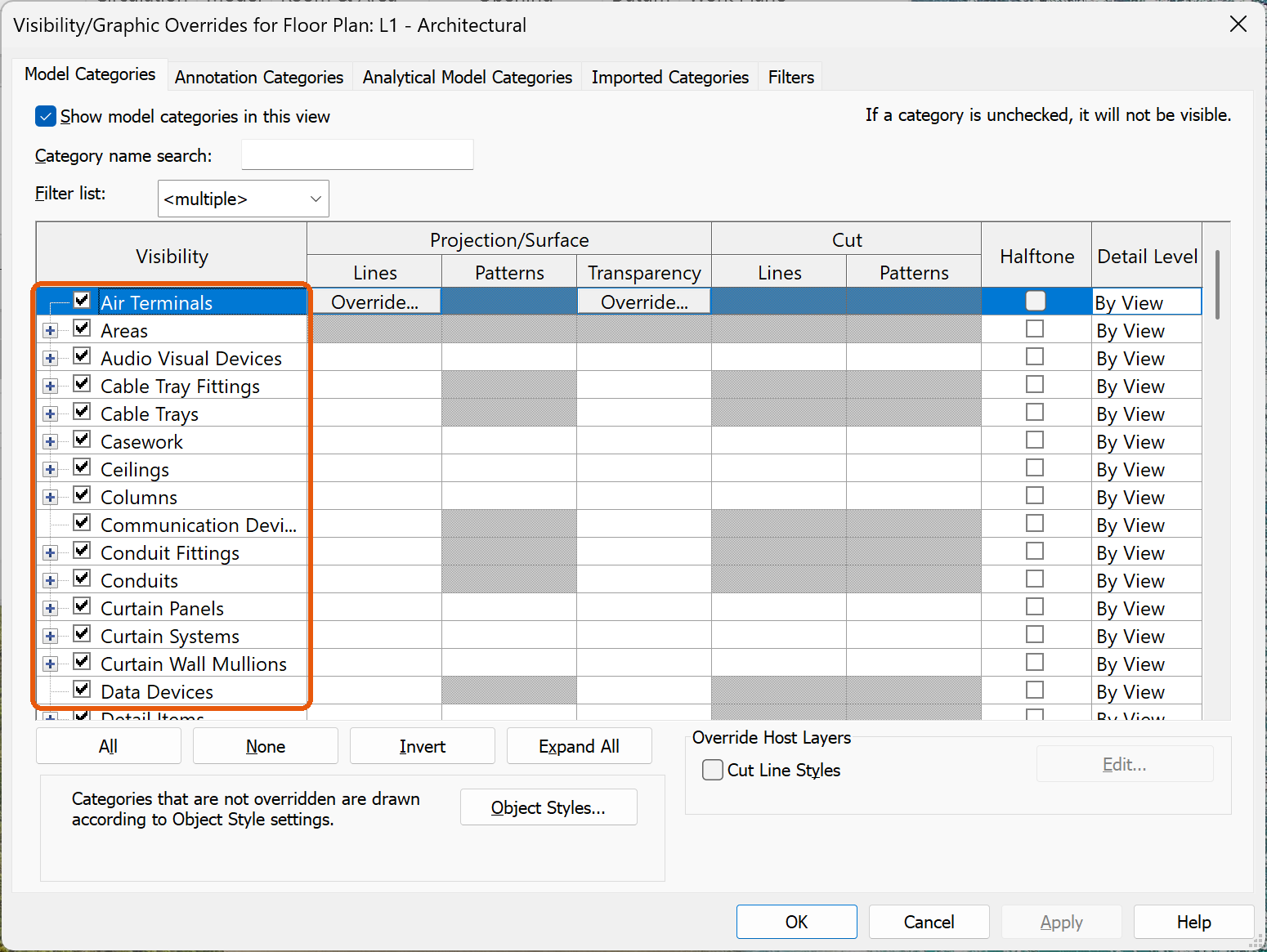This screenshot has height=952, width=1267.
Task: Expand the Conduits category
Action: [51, 581]
